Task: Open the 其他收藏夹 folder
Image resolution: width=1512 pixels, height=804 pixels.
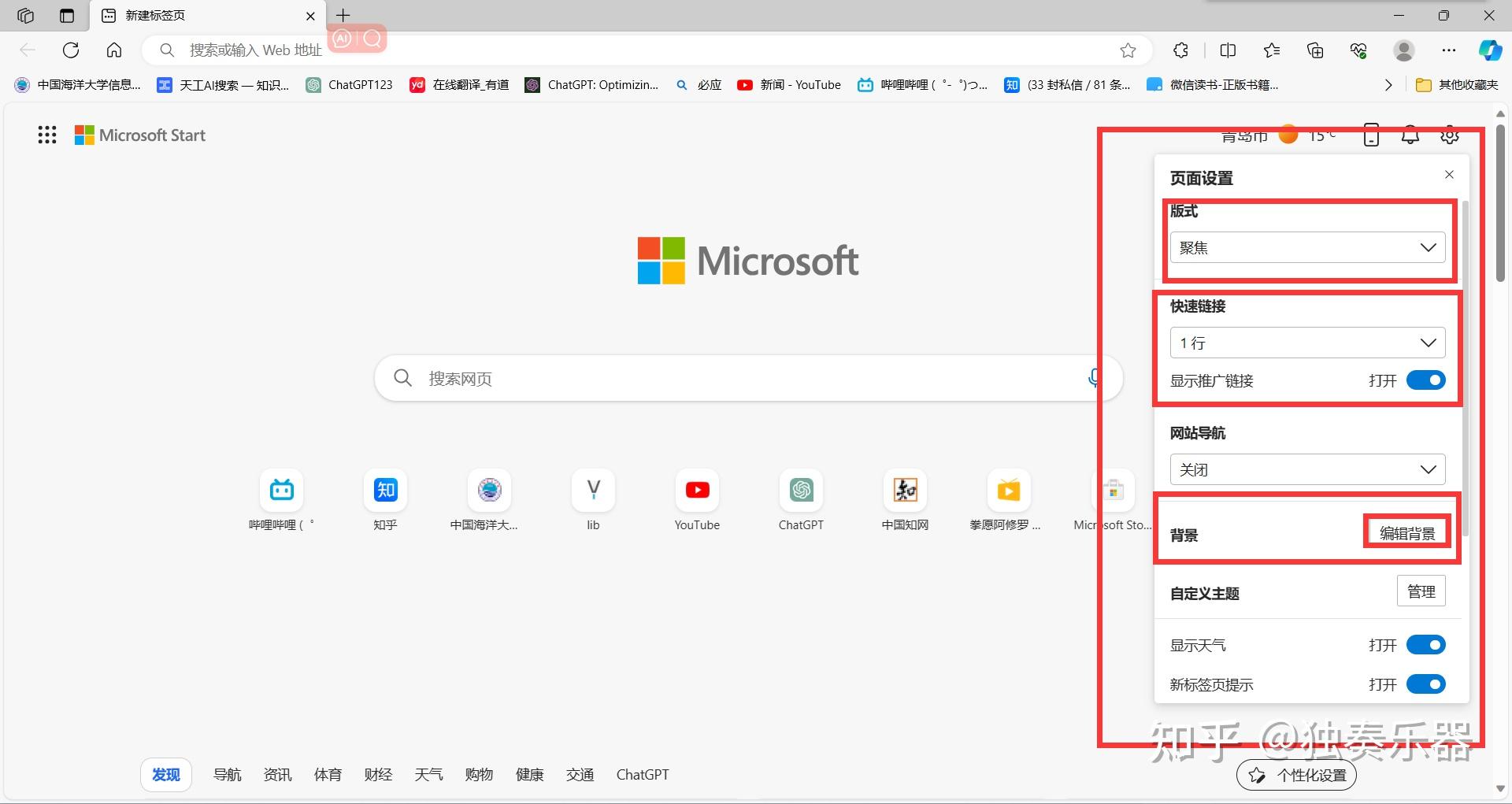Action: [x=1457, y=85]
